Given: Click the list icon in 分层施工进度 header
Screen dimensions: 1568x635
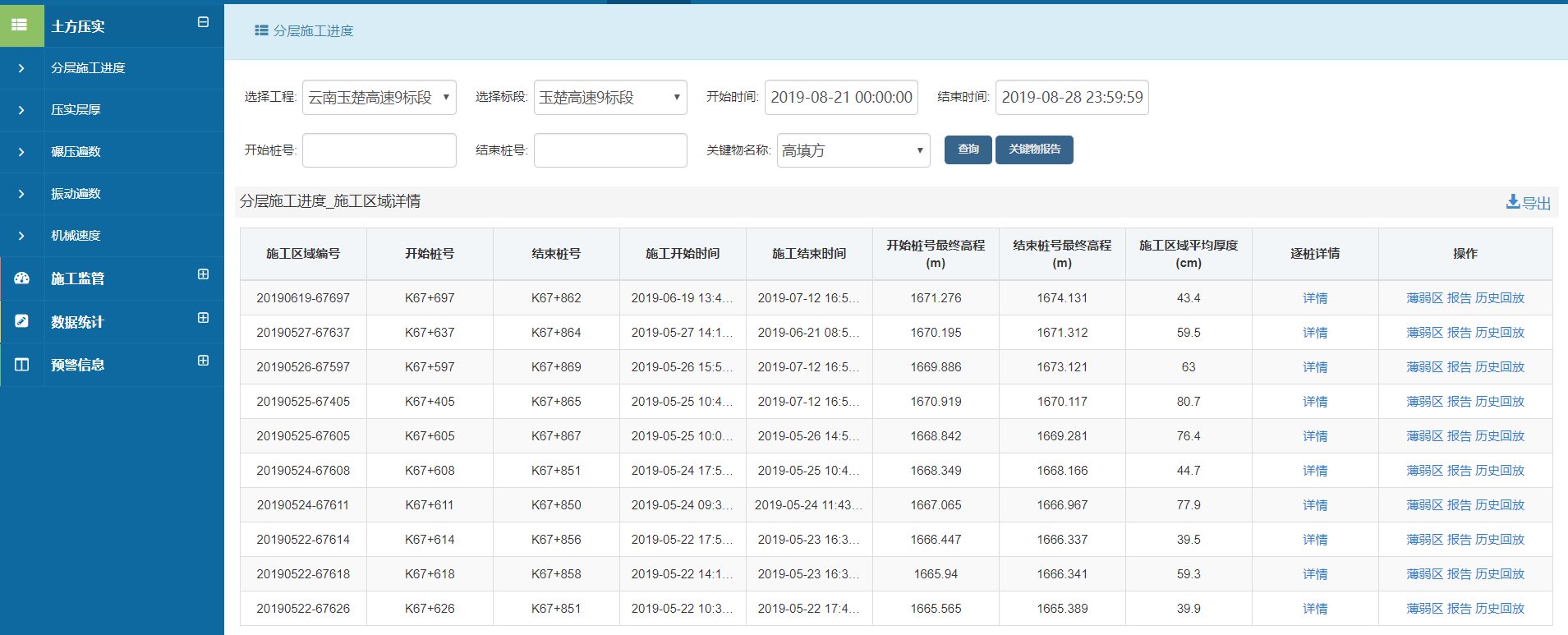Looking at the screenshot, I should tap(261, 30).
